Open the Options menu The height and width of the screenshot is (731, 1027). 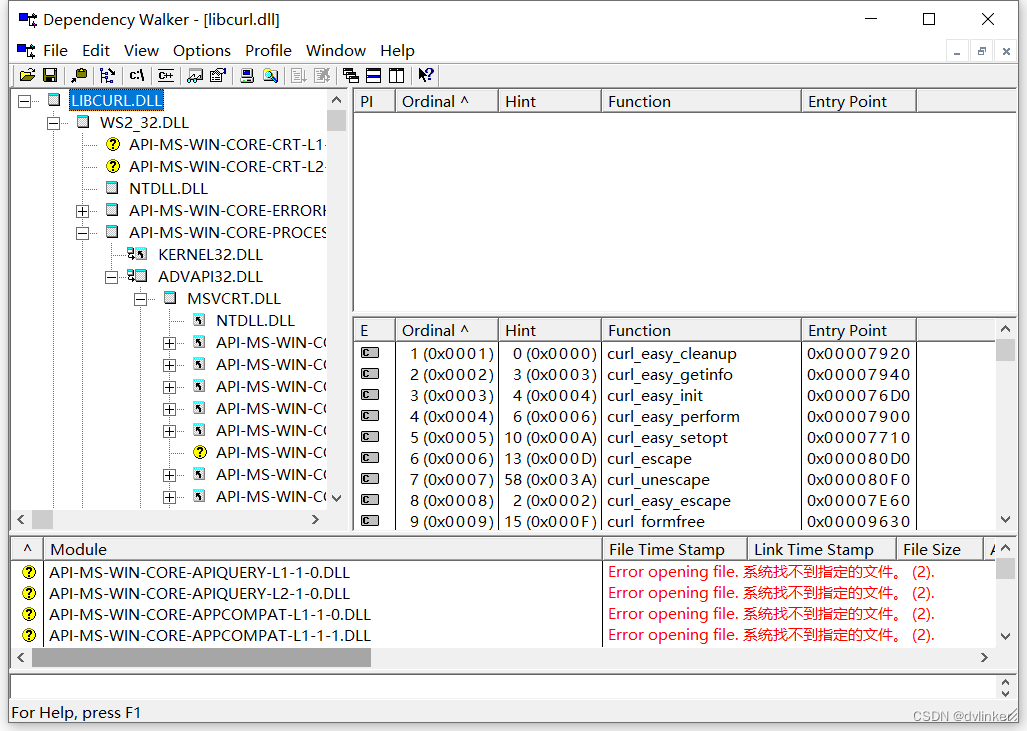pyautogui.click(x=202, y=50)
